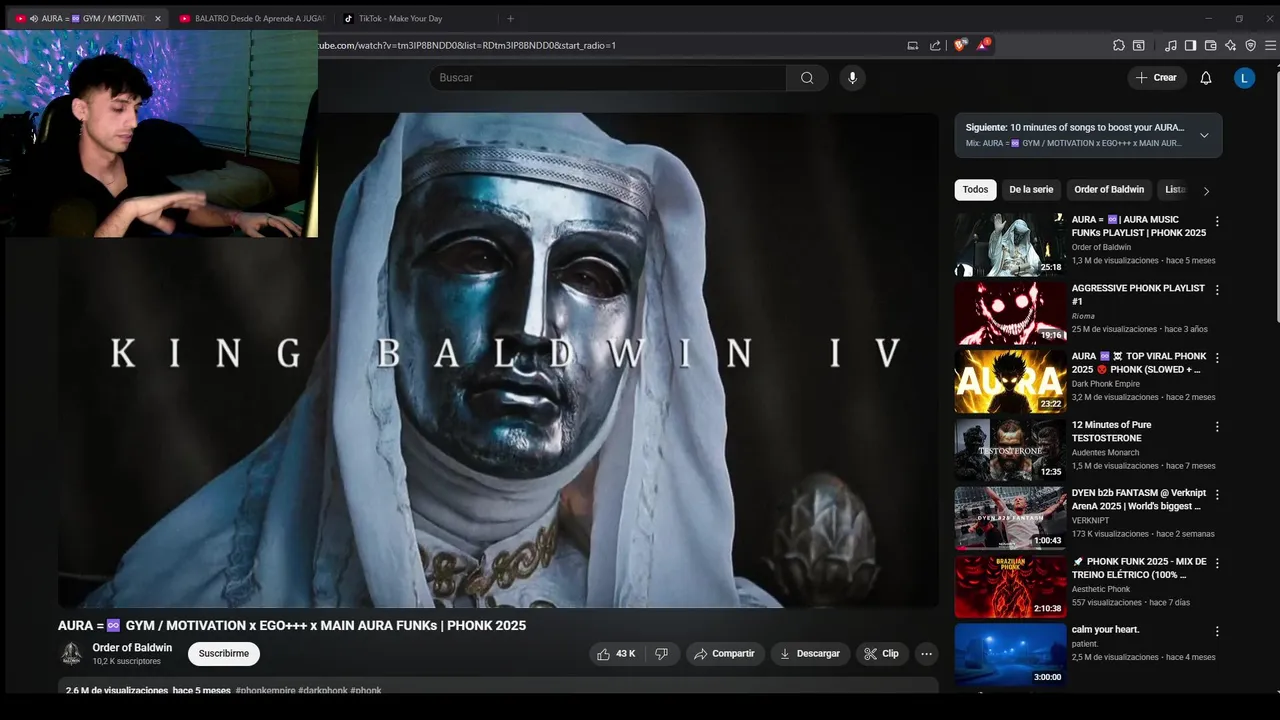Screen dimensions: 1280x720
Task: Open Brave Wallet icon
Action: pos(1210,45)
